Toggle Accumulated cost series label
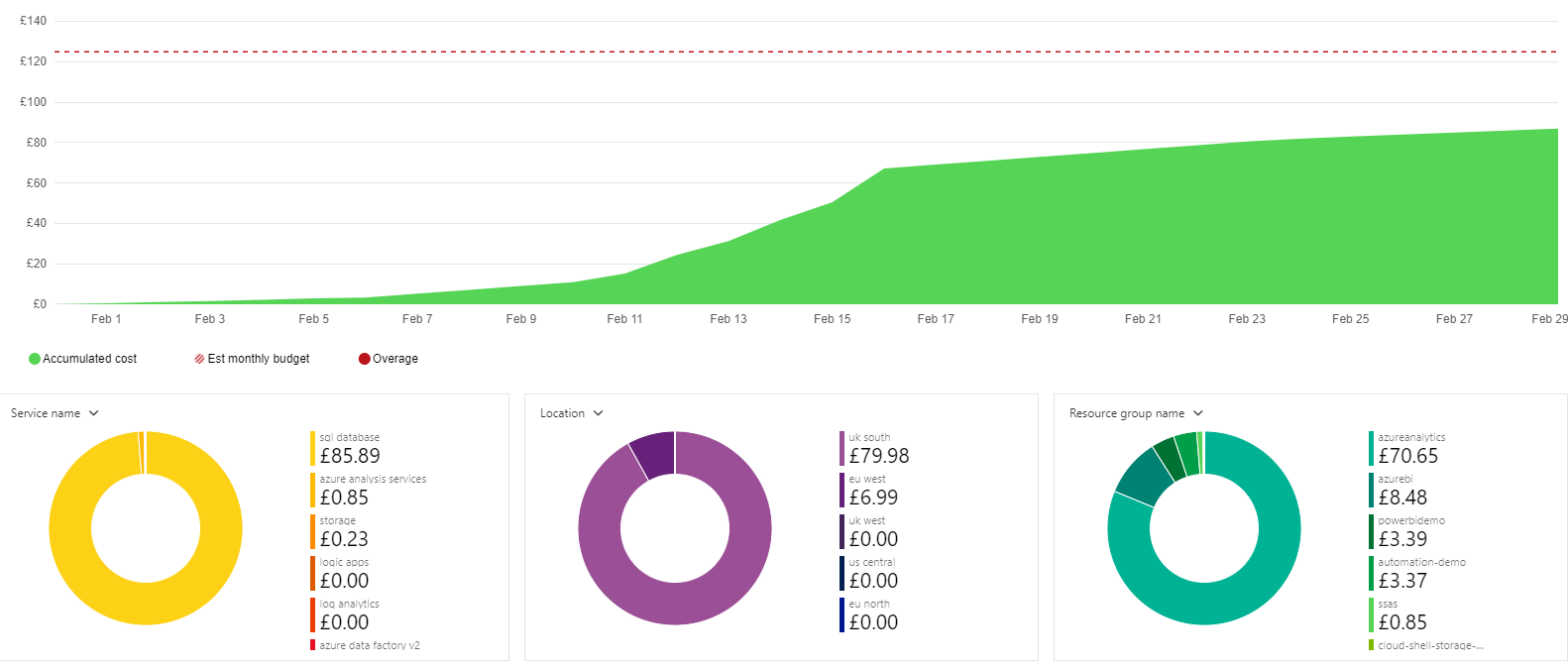This screenshot has width=1568, height=668. (x=90, y=359)
